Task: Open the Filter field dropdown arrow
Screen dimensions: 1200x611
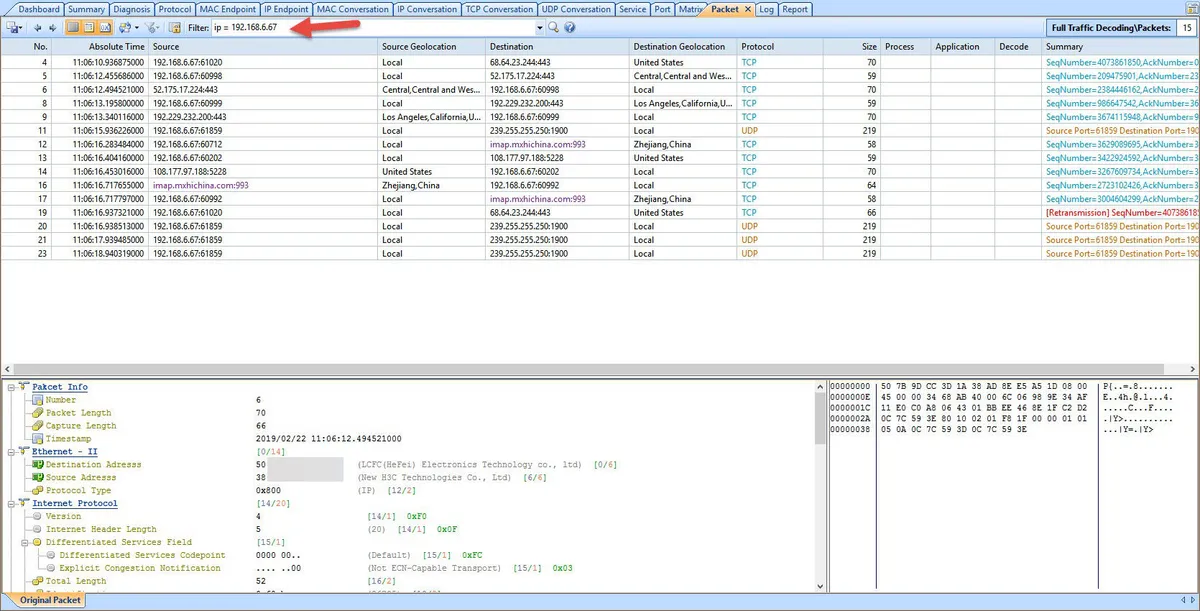Action: pos(540,28)
